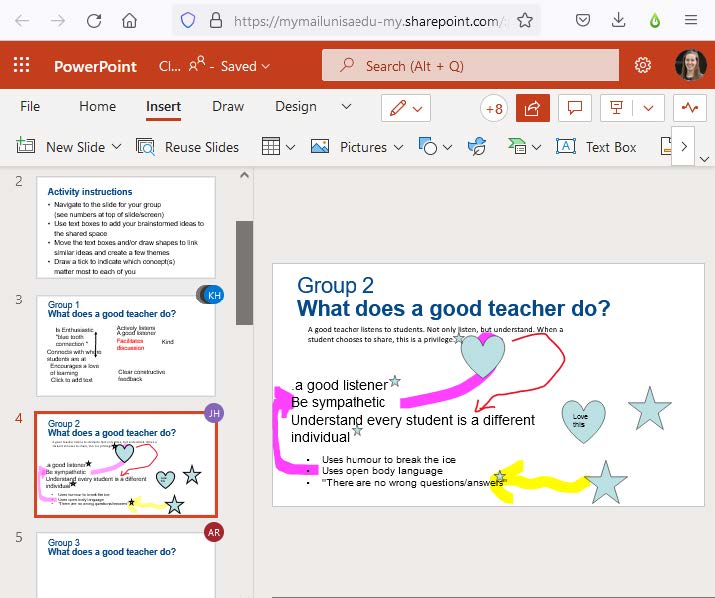Screen dimensions: 715x598
Task: Click the Reuse Slides icon
Action: (146, 147)
